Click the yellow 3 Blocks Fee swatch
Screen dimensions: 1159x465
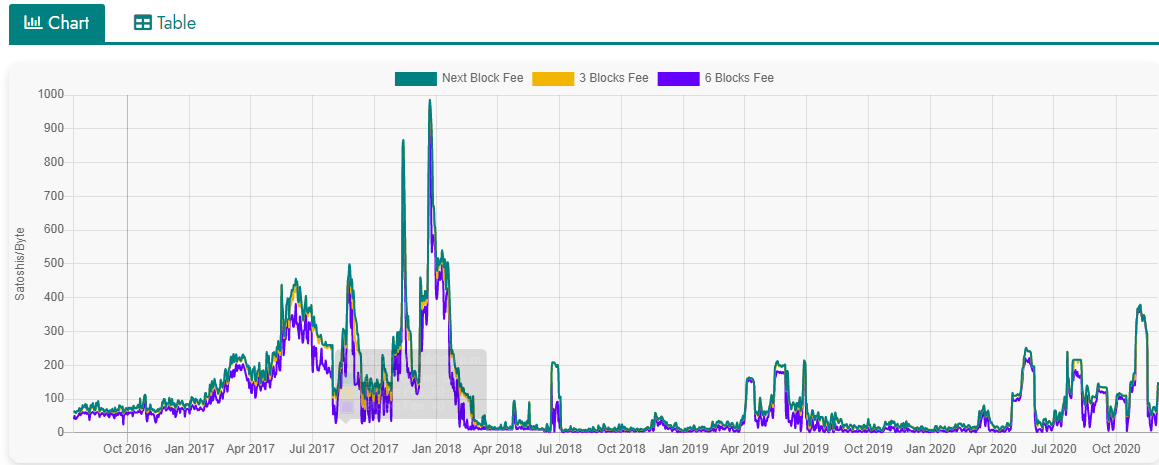click(x=553, y=78)
